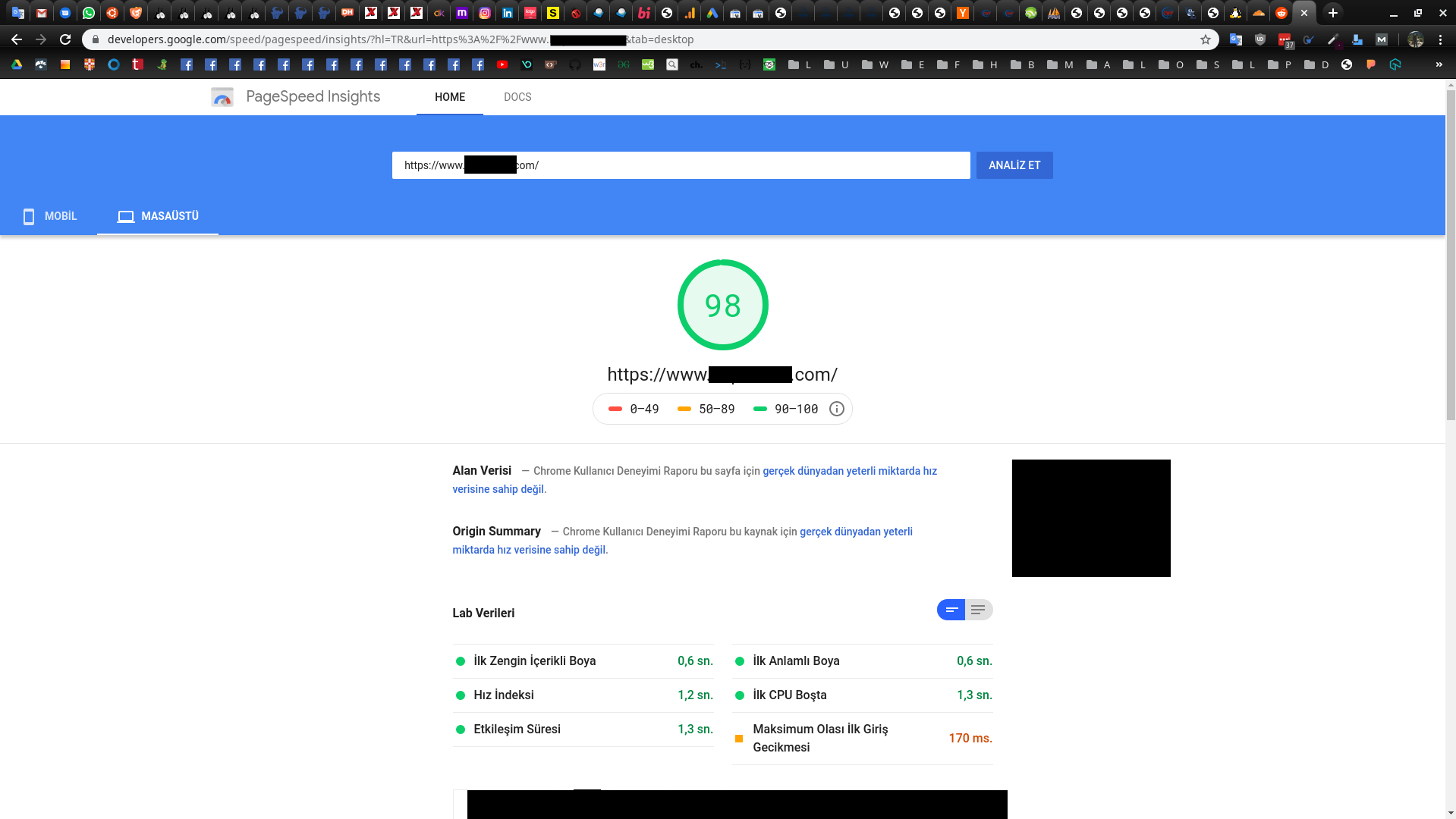Go forward to the next page
The image size is (1456, 819).
(41, 39)
